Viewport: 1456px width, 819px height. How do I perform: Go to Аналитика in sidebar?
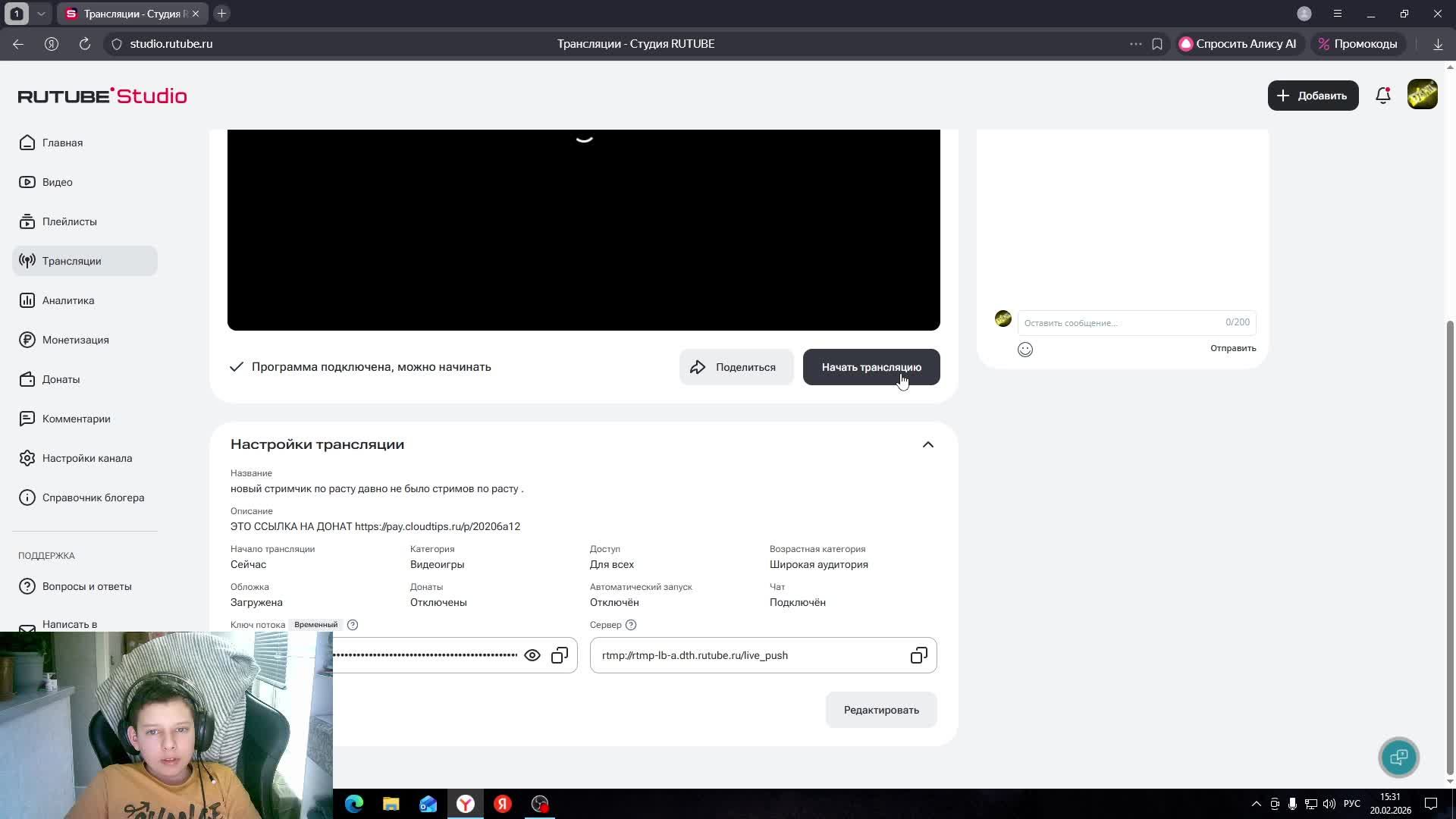(68, 300)
